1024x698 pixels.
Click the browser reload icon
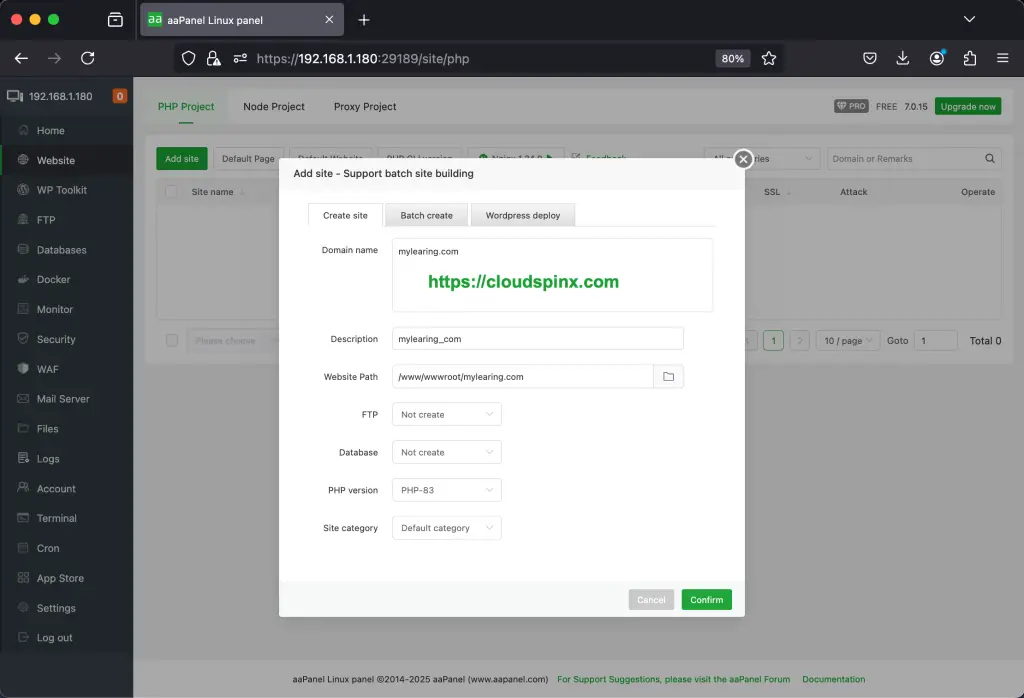pyautogui.click(x=88, y=59)
